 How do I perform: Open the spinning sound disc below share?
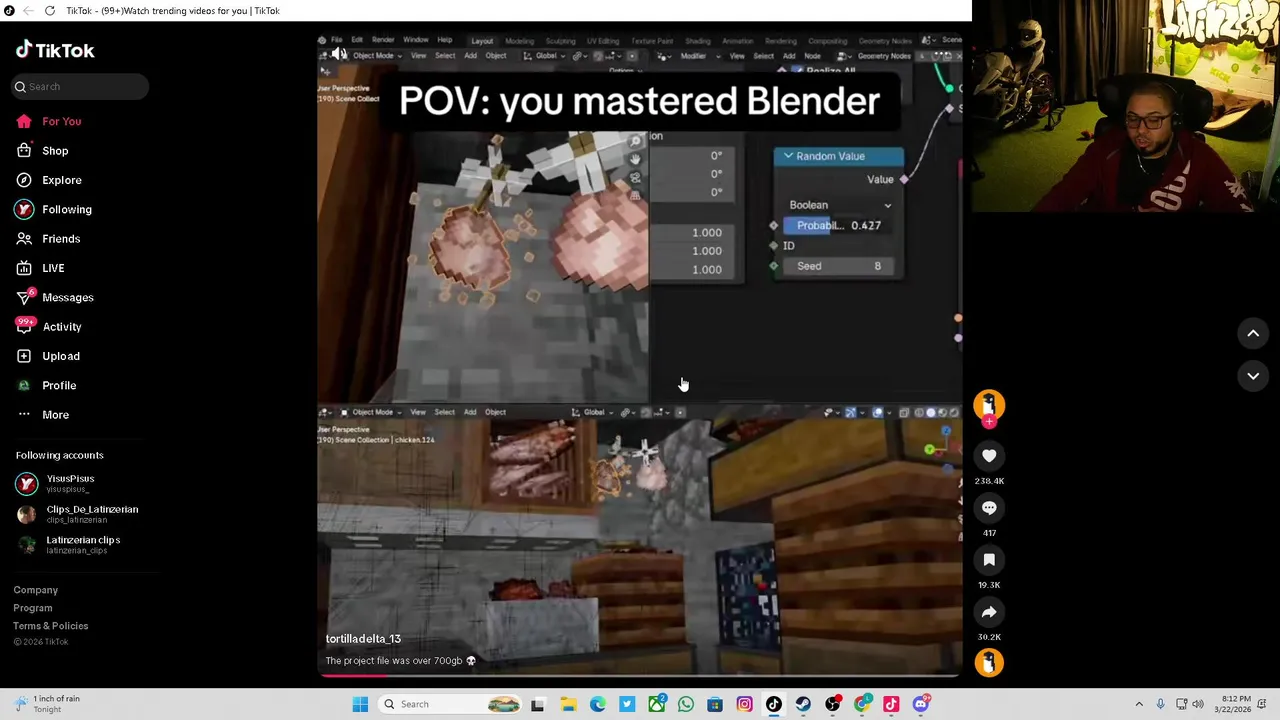[x=989, y=663]
